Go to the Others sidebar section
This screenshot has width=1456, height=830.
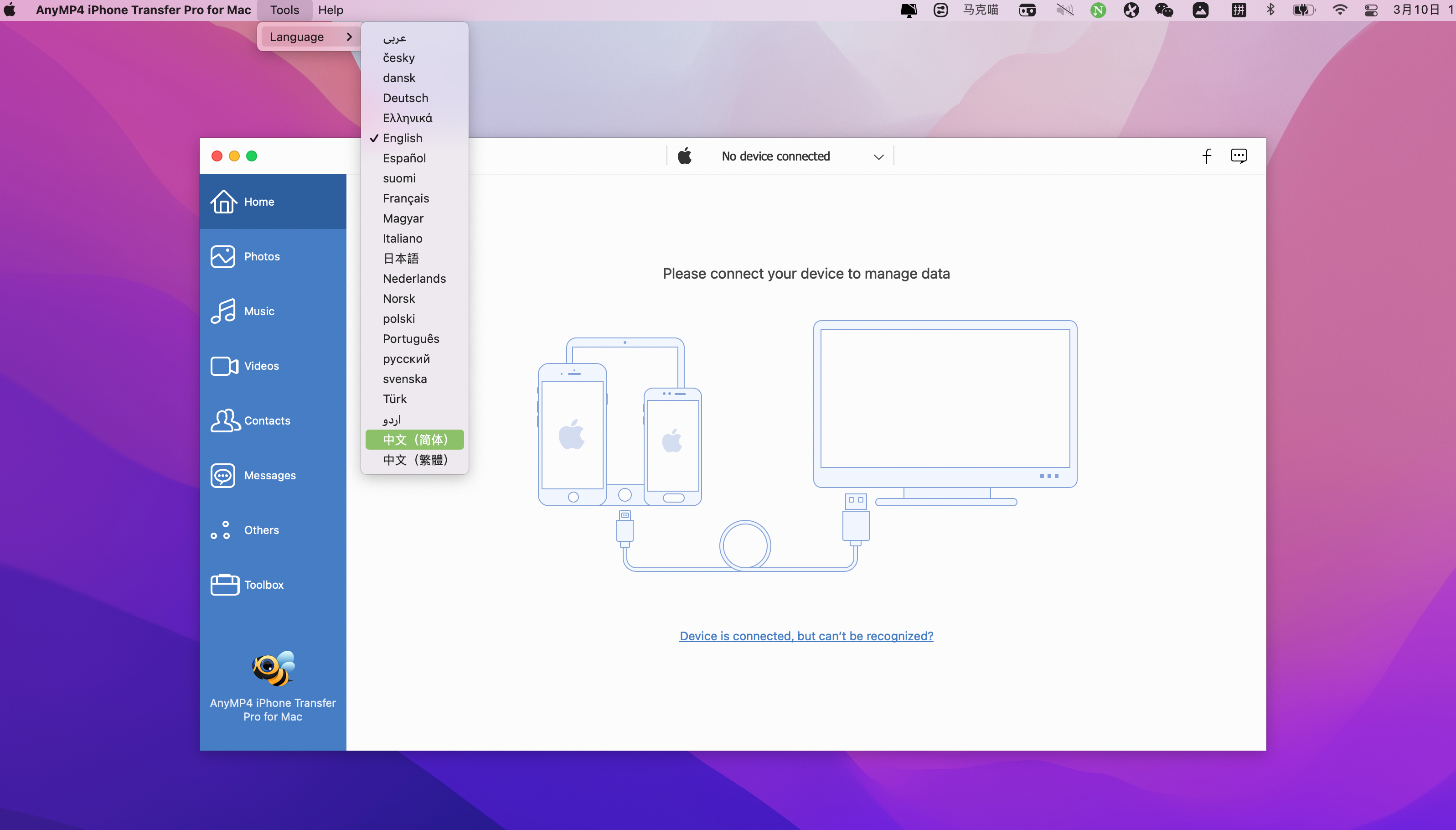[x=261, y=530]
